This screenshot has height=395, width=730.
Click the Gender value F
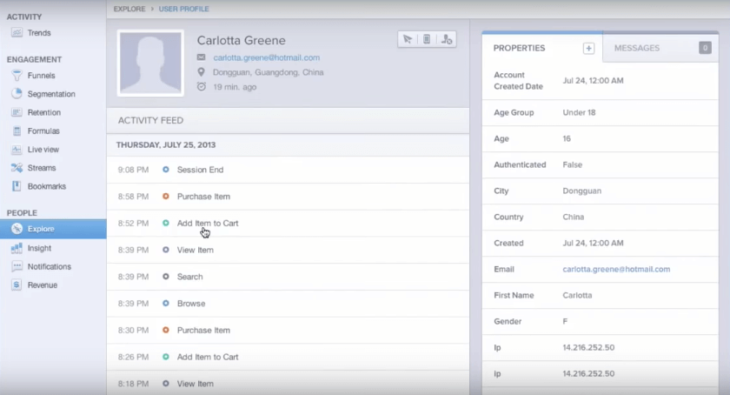pyautogui.click(x=565, y=321)
